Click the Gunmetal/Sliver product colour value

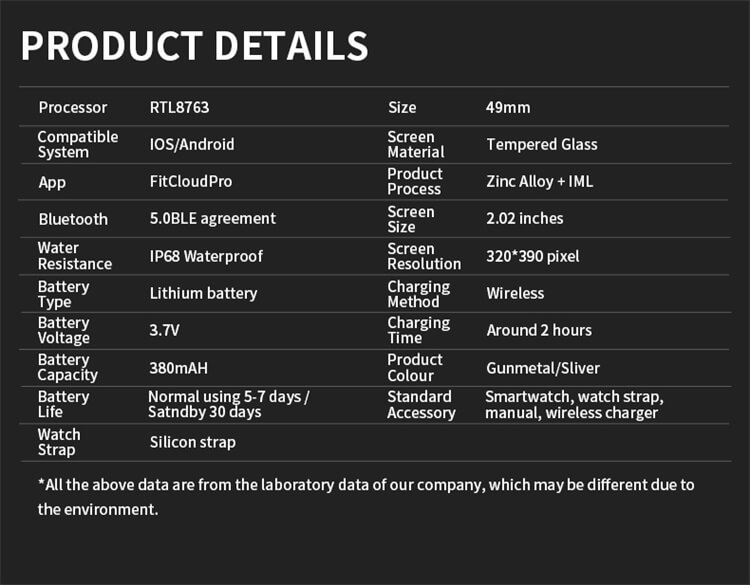tap(543, 368)
